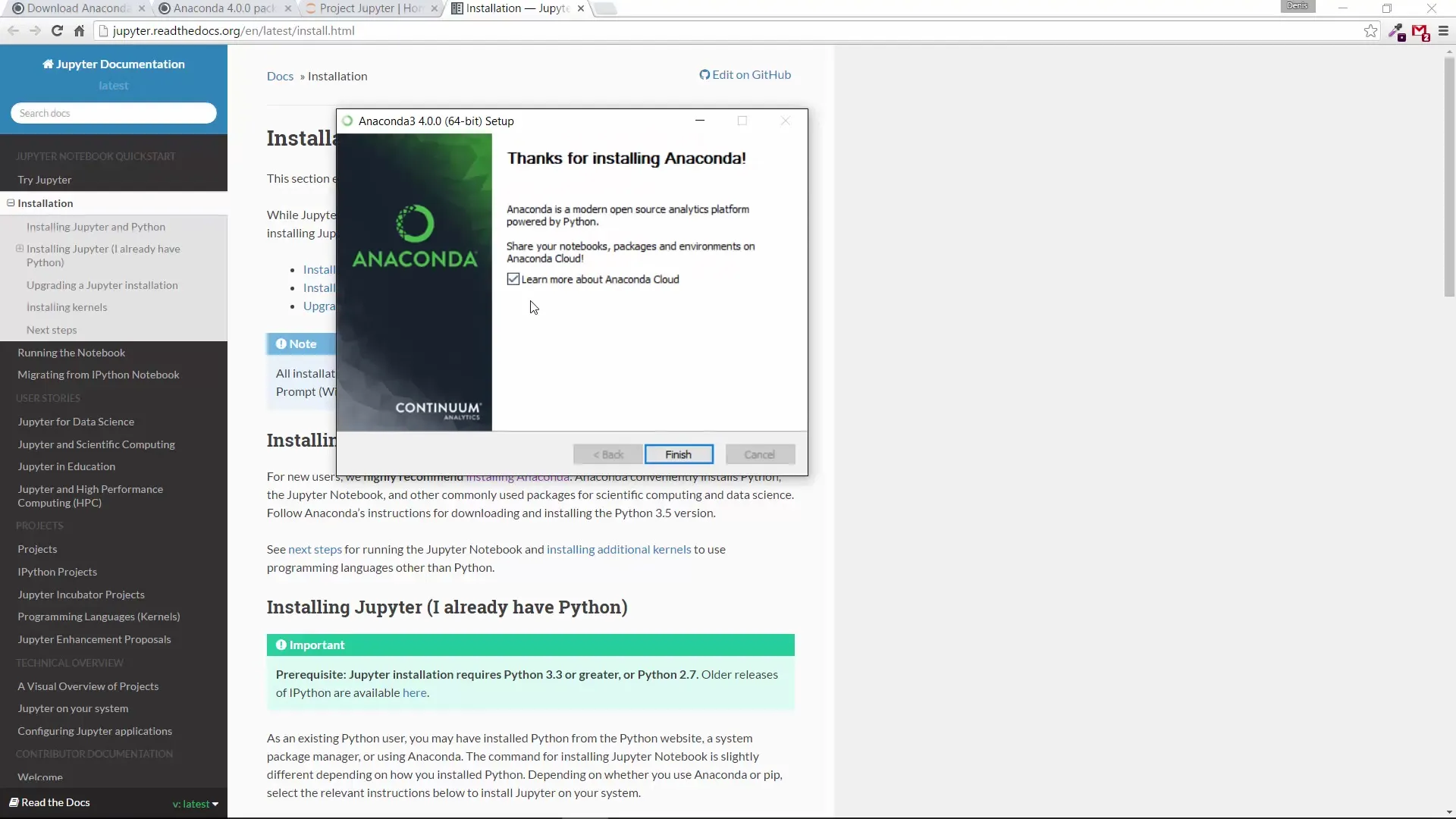
Task: Follow the next steps link
Action: [x=315, y=549]
